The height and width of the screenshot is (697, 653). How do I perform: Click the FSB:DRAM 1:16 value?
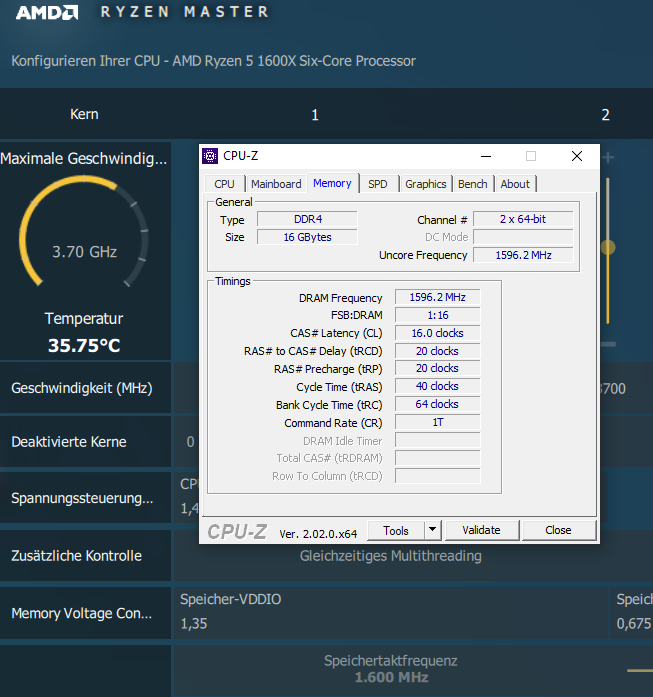(x=437, y=315)
